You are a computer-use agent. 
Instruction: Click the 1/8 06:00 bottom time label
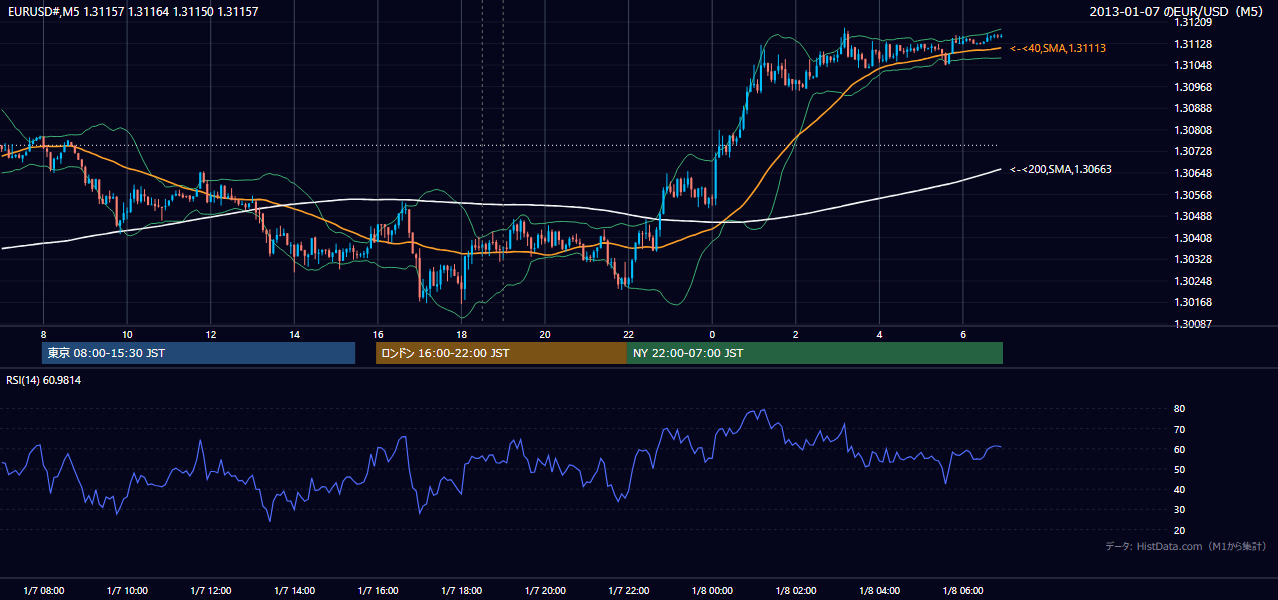[963, 591]
